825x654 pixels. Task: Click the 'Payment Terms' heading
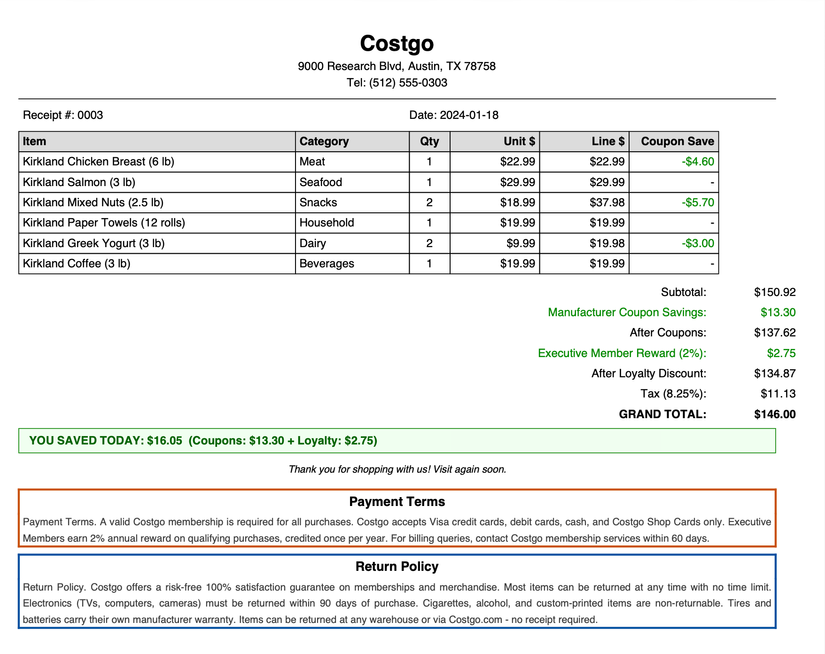pos(397,502)
